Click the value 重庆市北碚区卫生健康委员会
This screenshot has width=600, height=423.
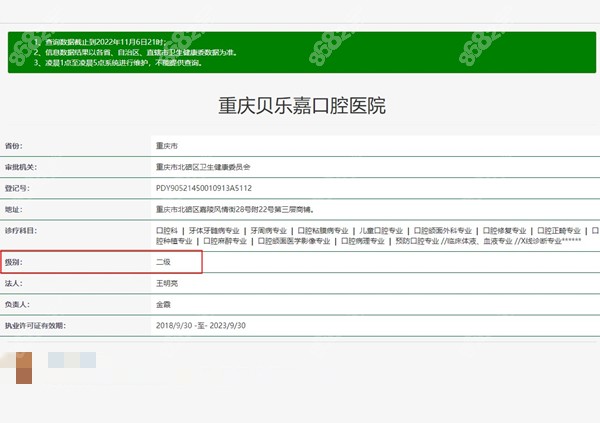(x=203, y=167)
